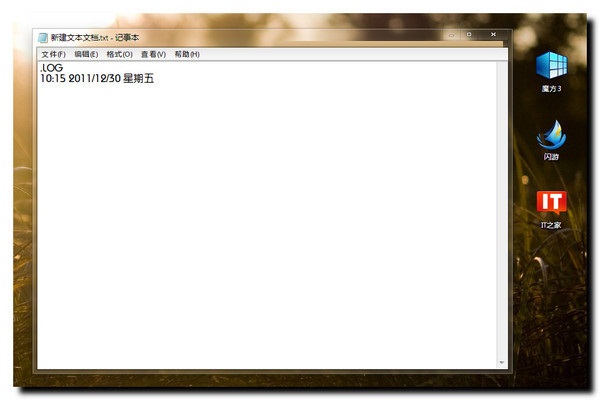Click the vertical scrollbar track in Notepad
The width and height of the screenshot is (600, 400).
(502, 210)
